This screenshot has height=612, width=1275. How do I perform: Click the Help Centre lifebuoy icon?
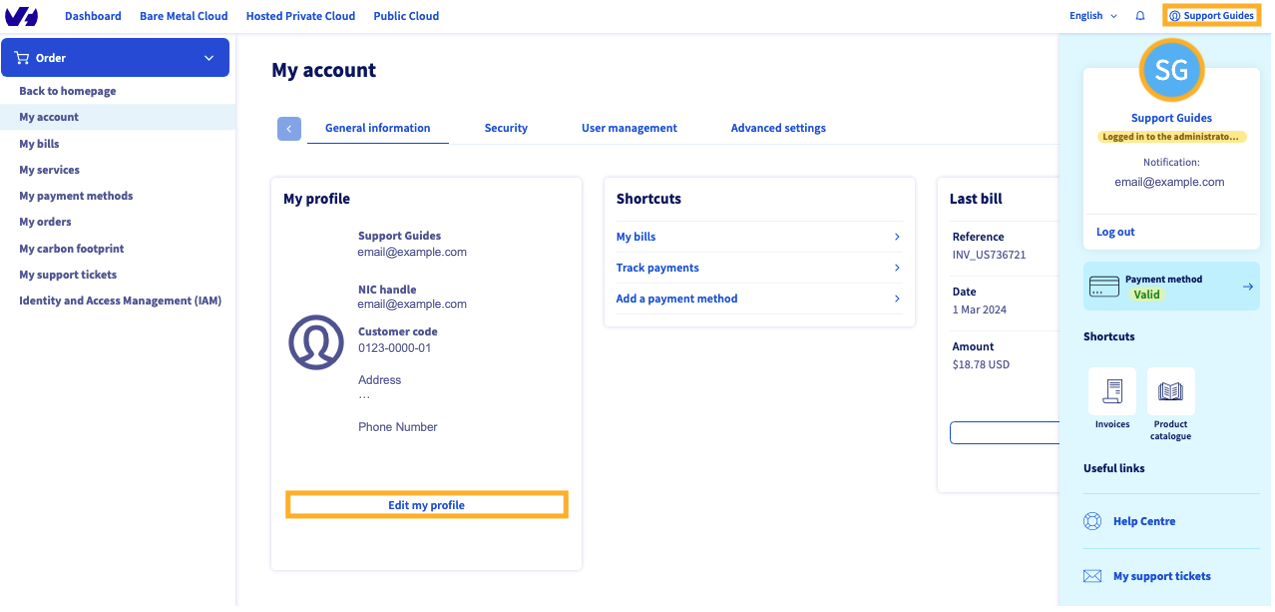click(1092, 522)
